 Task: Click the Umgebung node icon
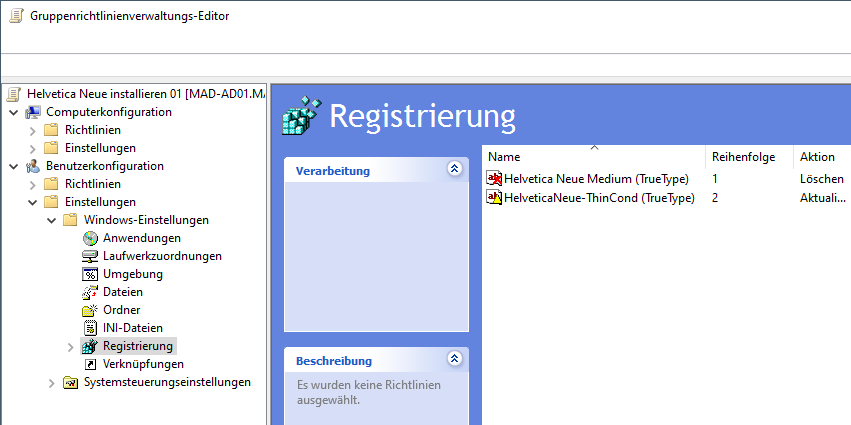(x=90, y=274)
